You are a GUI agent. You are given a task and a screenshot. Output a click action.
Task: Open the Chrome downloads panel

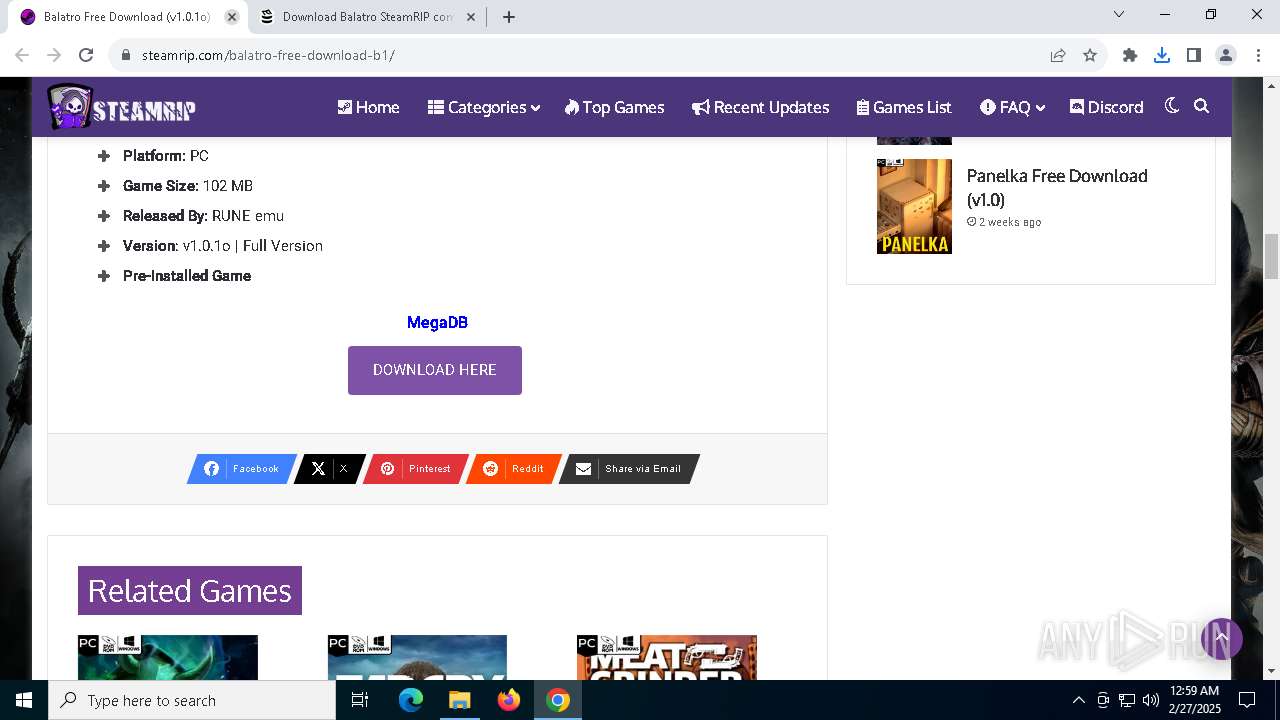[x=1162, y=55]
